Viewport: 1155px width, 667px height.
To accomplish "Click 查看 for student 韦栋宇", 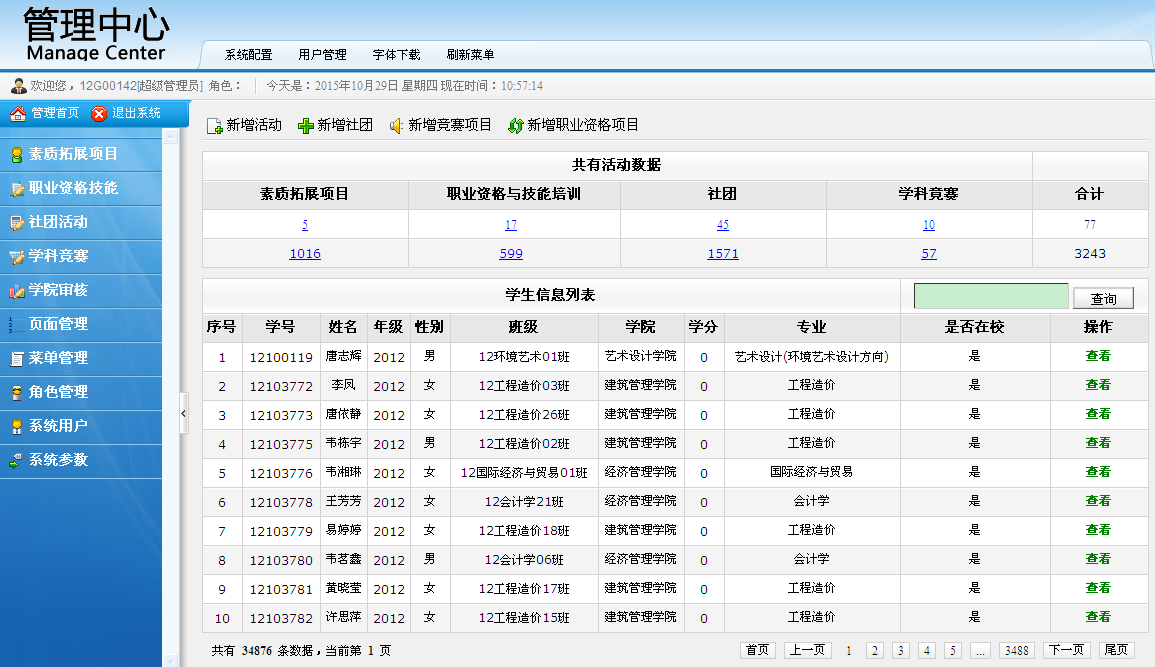I will click(1098, 443).
